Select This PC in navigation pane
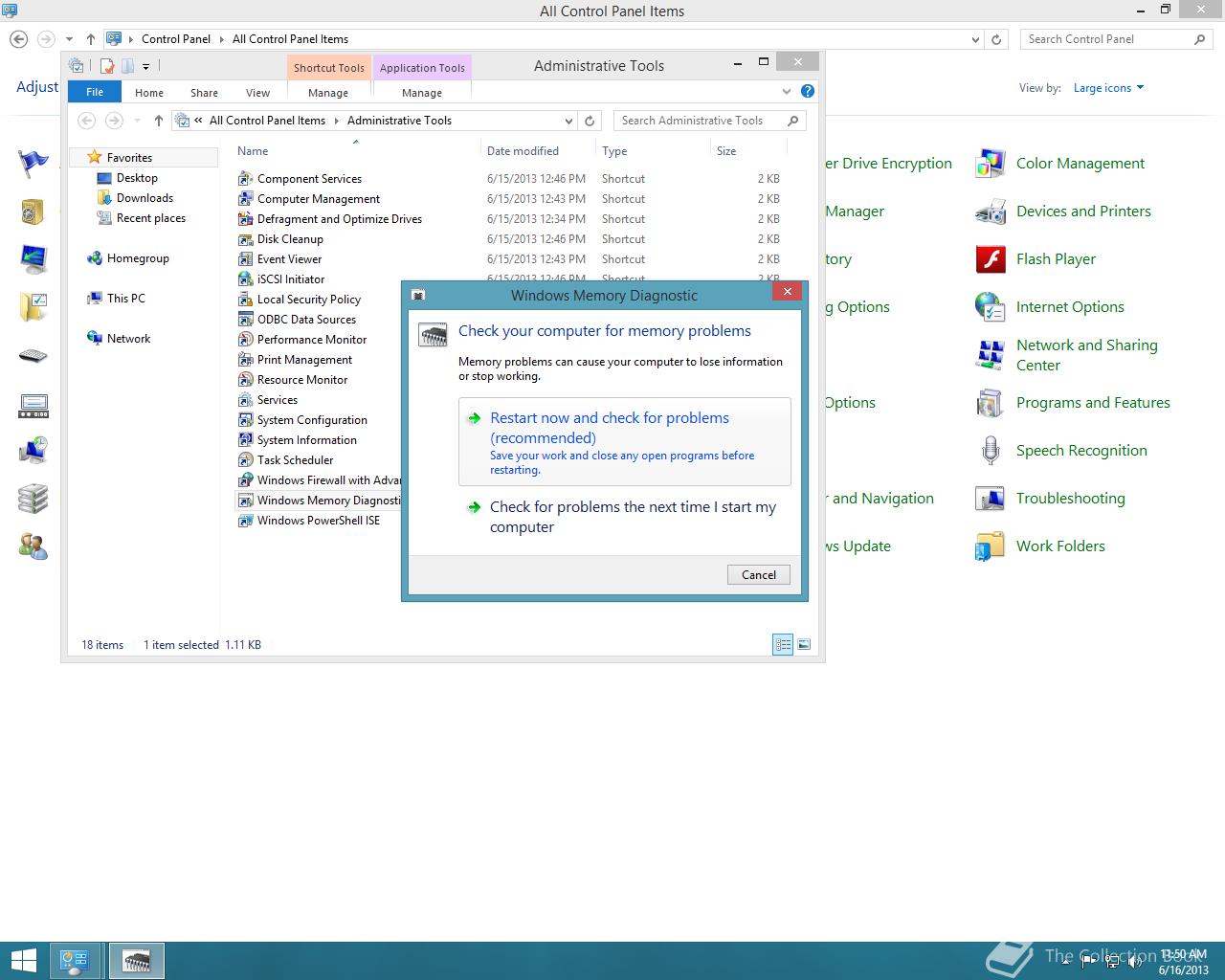The height and width of the screenshot is (980, 1225). click(125, 299)
